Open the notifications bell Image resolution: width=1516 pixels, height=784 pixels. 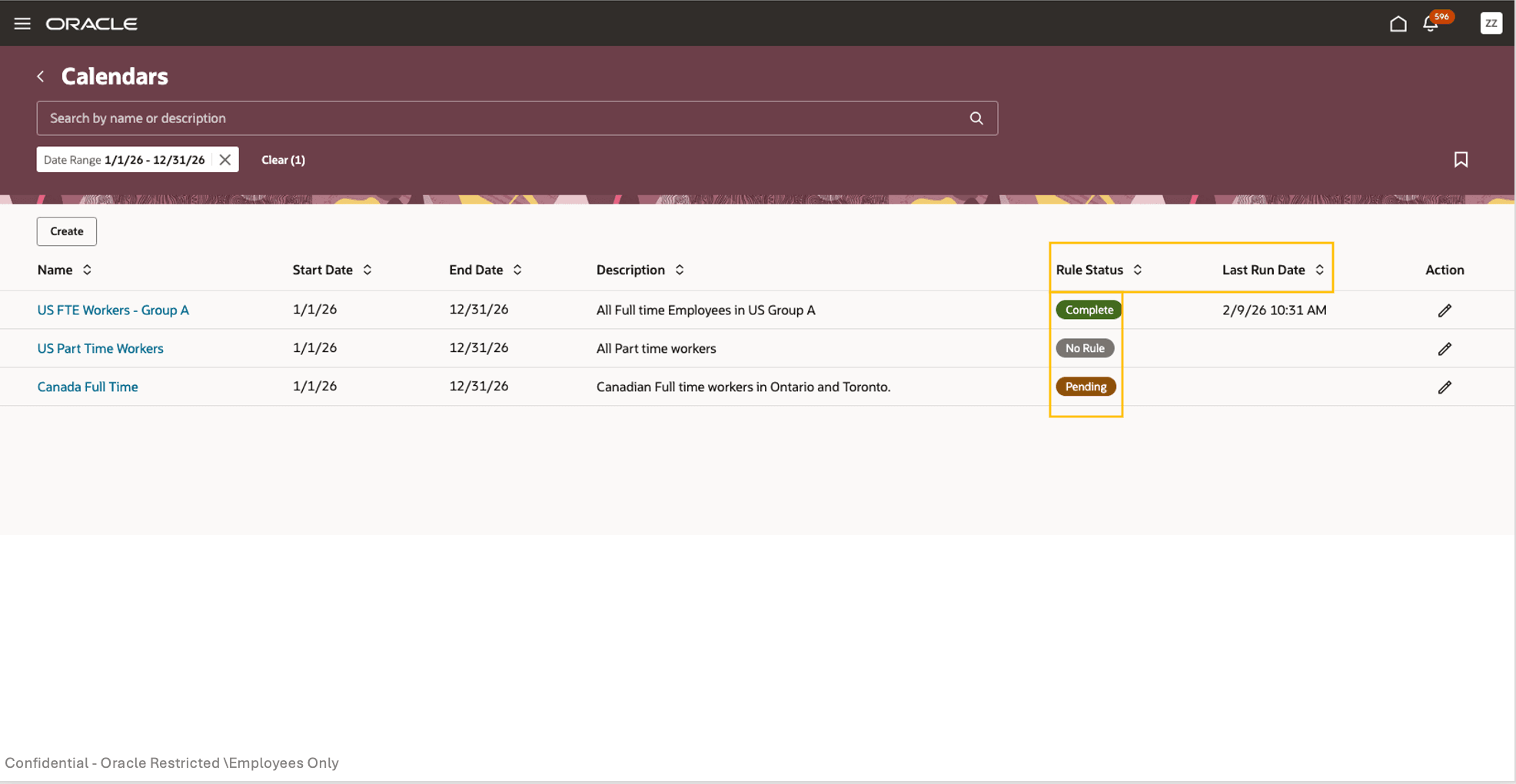tap(1431, 24)
